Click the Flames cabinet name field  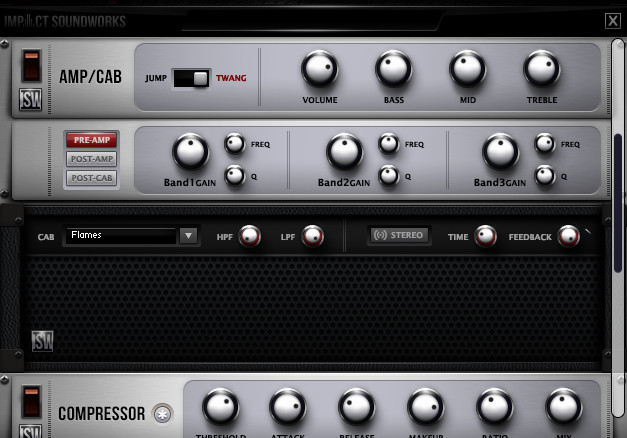coord(121,236)
